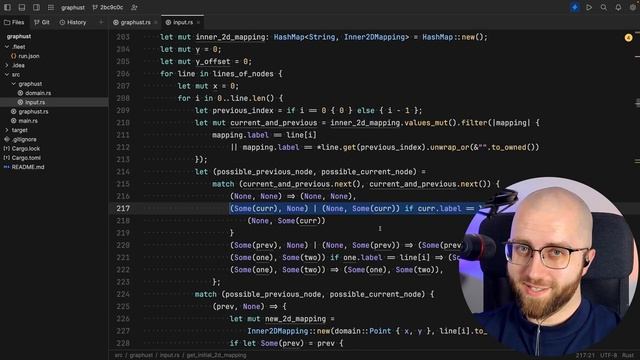640x360 pixels.
Task: Toggle the left panel visibility icon
Action: (x=7, y=7)
